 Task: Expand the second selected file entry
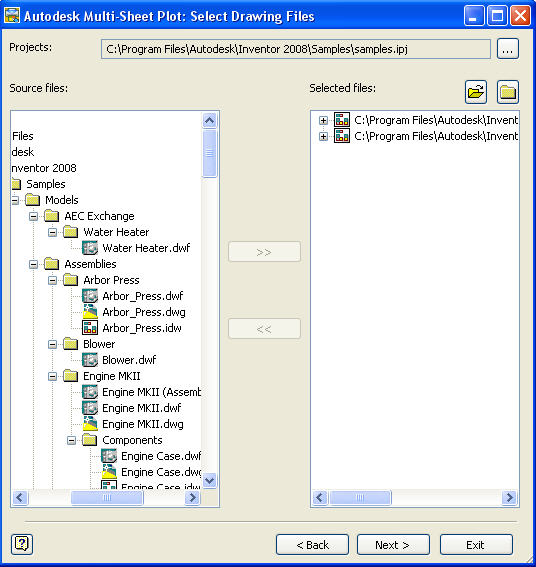click(323, 136)
